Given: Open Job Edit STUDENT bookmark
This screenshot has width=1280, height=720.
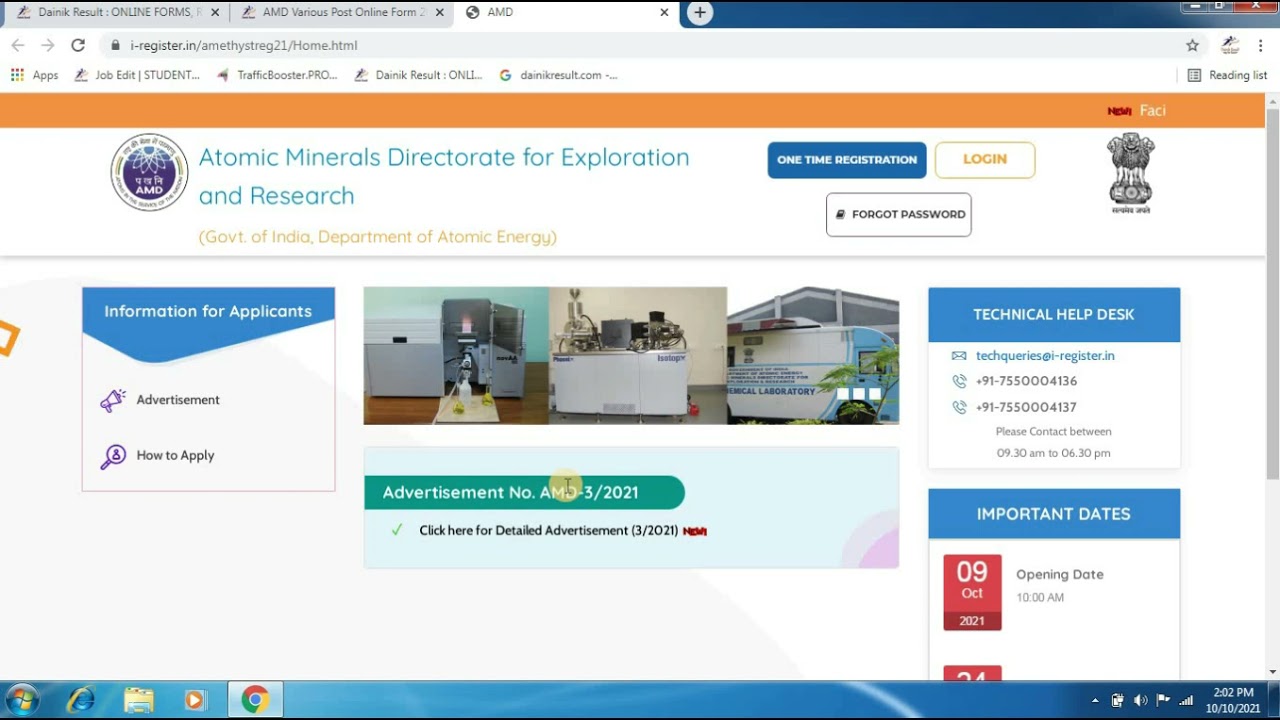Looking at the screenshot, I should point(137,75).
